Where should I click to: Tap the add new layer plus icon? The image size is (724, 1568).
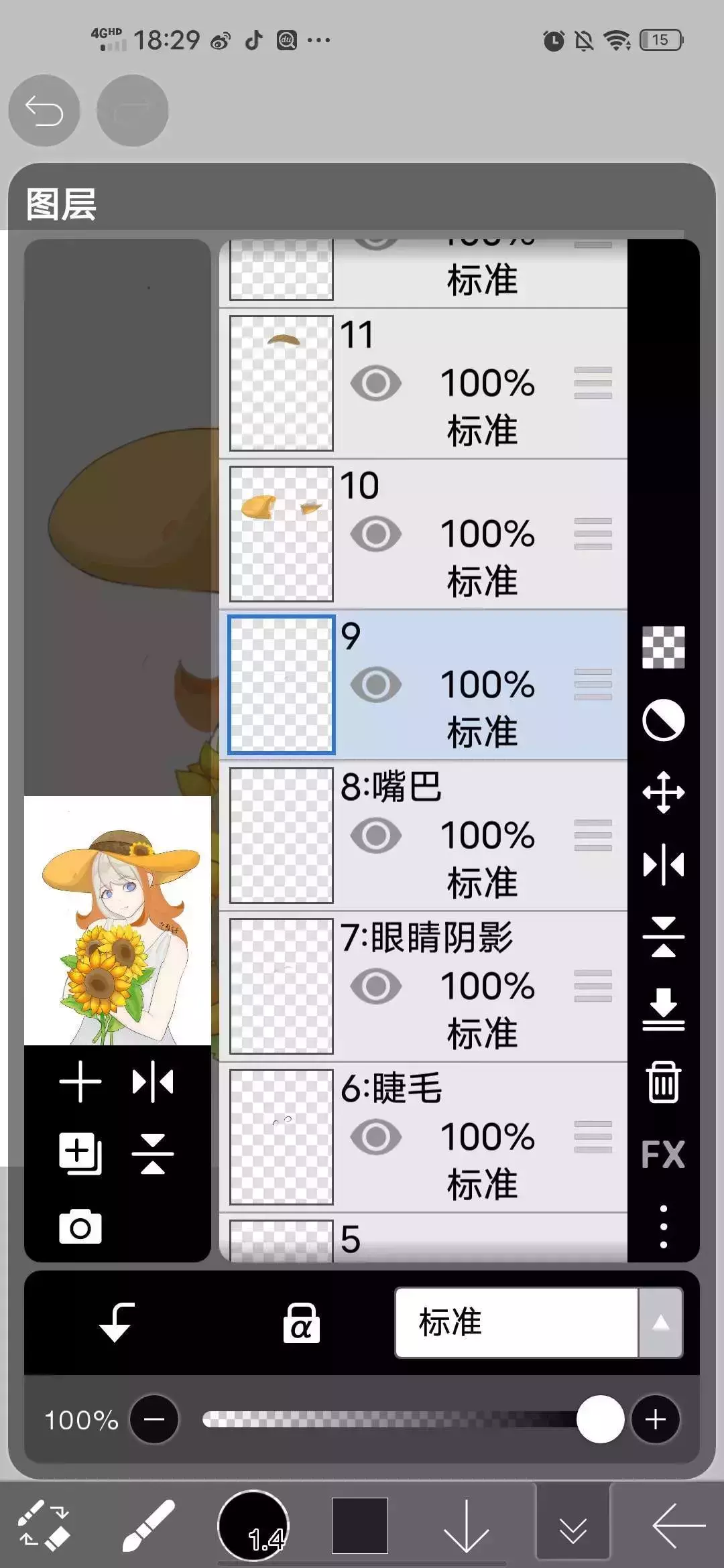(x=80, y=1082)
